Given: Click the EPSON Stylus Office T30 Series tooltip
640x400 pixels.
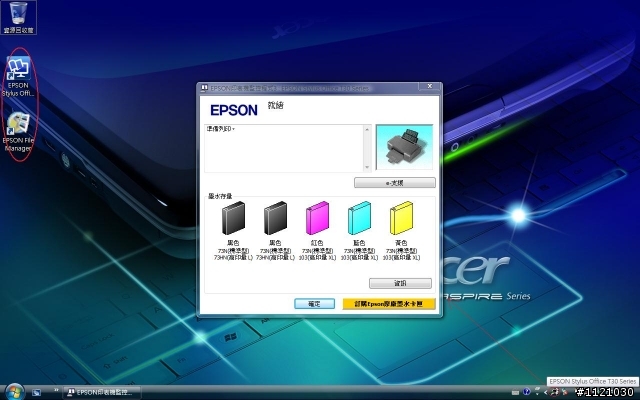Looking at the screenshot, I should pos(593,381).
